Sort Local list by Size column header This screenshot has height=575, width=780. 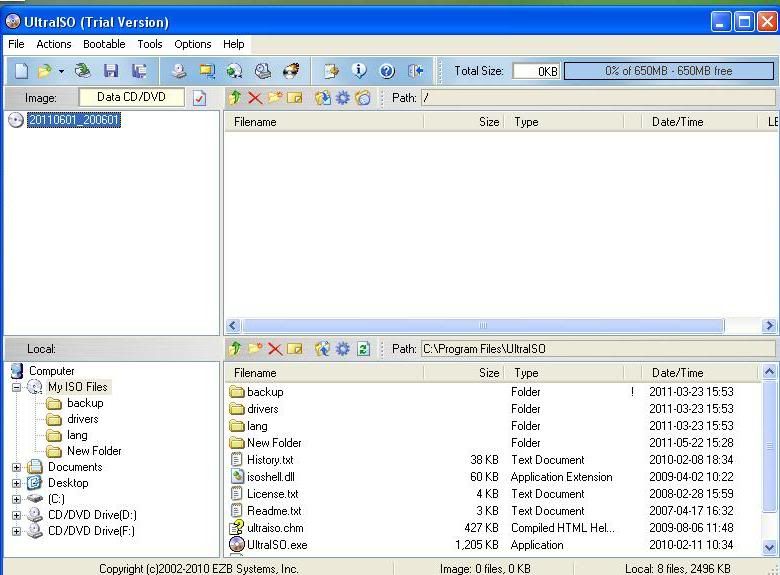pos(464,373)
